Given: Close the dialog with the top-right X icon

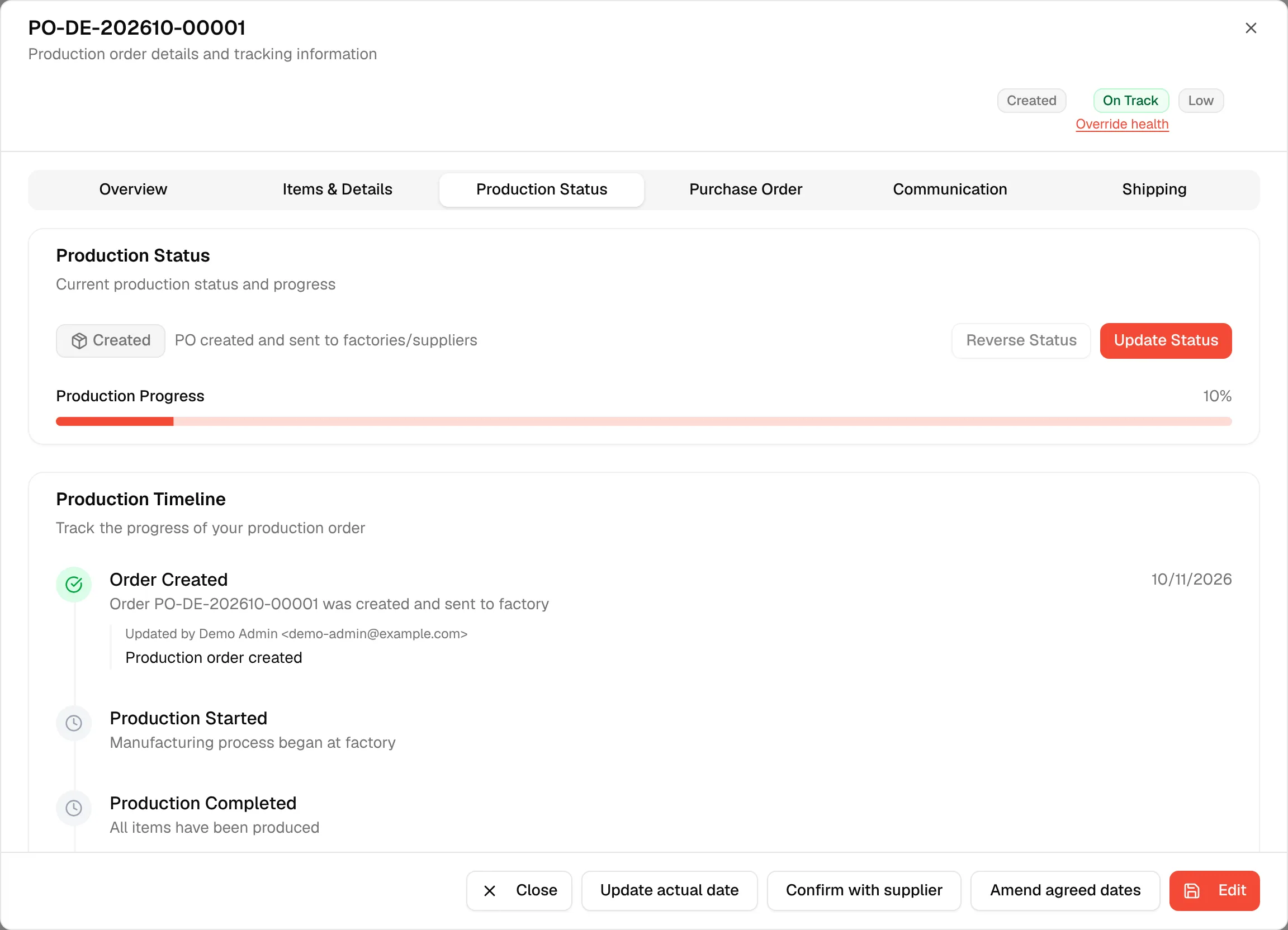Looking at the screenshot, I should pyautogui.click(x=1251, y=28).
